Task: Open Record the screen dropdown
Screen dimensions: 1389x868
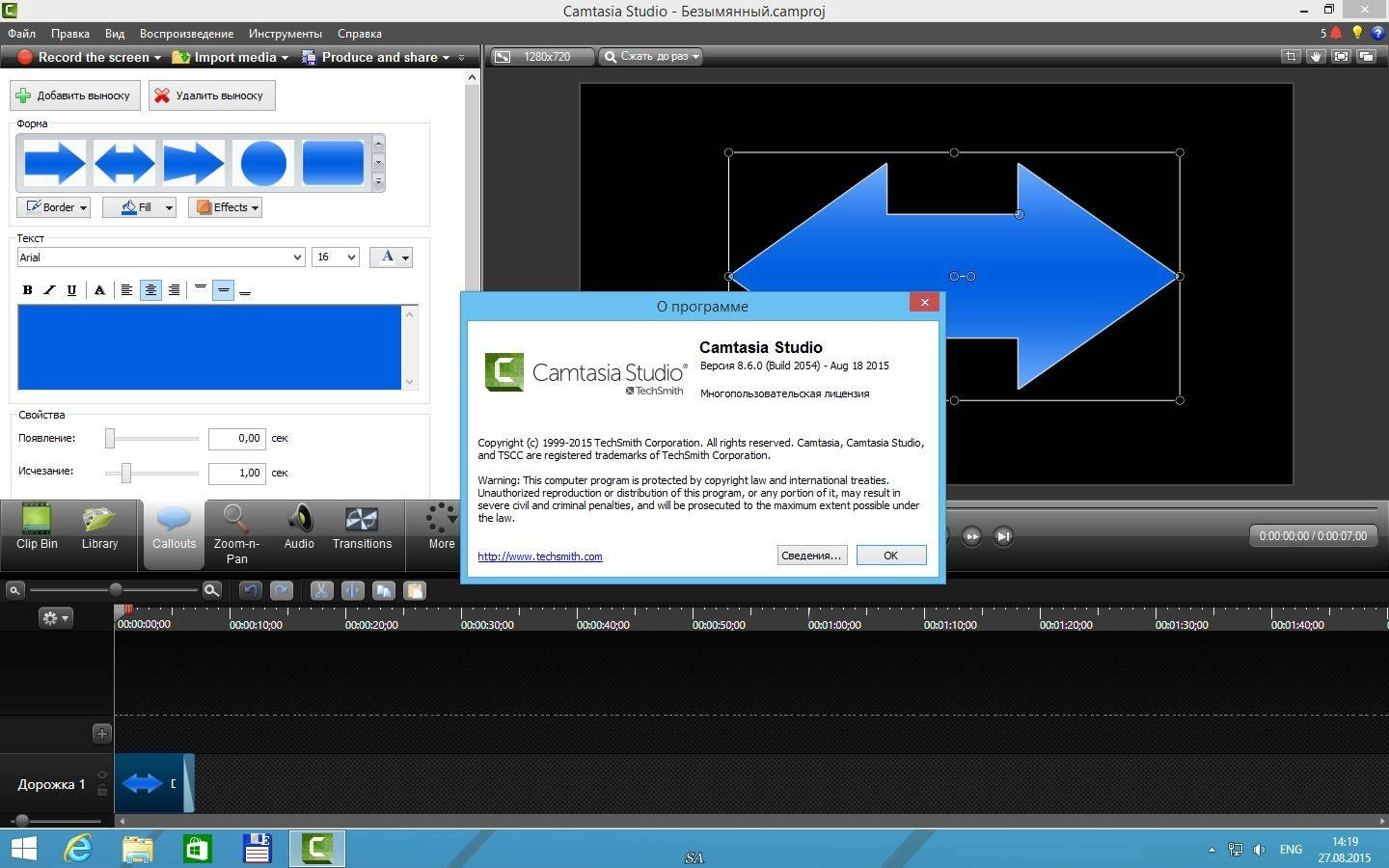Action: coord(89,57)
